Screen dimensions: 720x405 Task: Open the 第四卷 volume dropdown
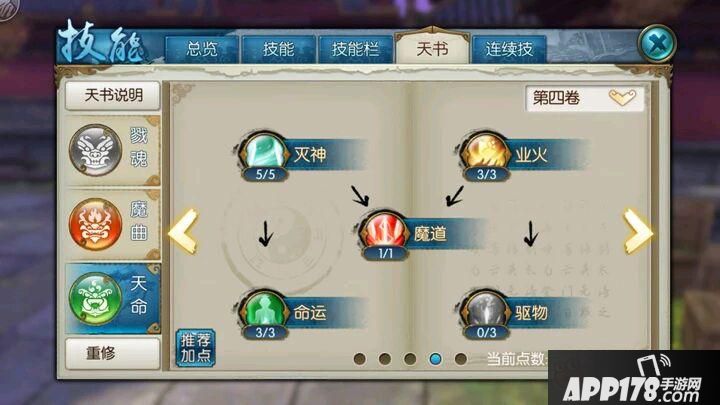[x=585, y=98]
